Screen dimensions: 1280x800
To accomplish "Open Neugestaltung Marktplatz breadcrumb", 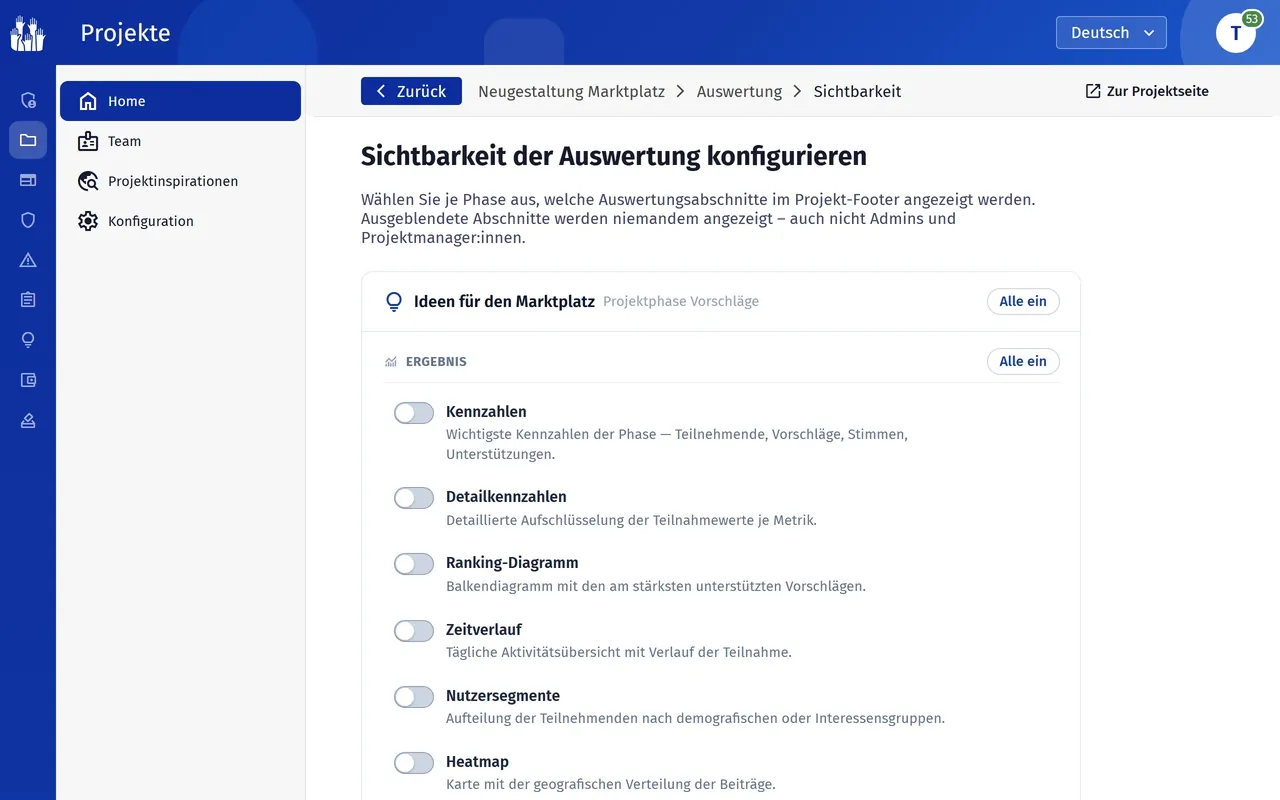I will (571, 91).
